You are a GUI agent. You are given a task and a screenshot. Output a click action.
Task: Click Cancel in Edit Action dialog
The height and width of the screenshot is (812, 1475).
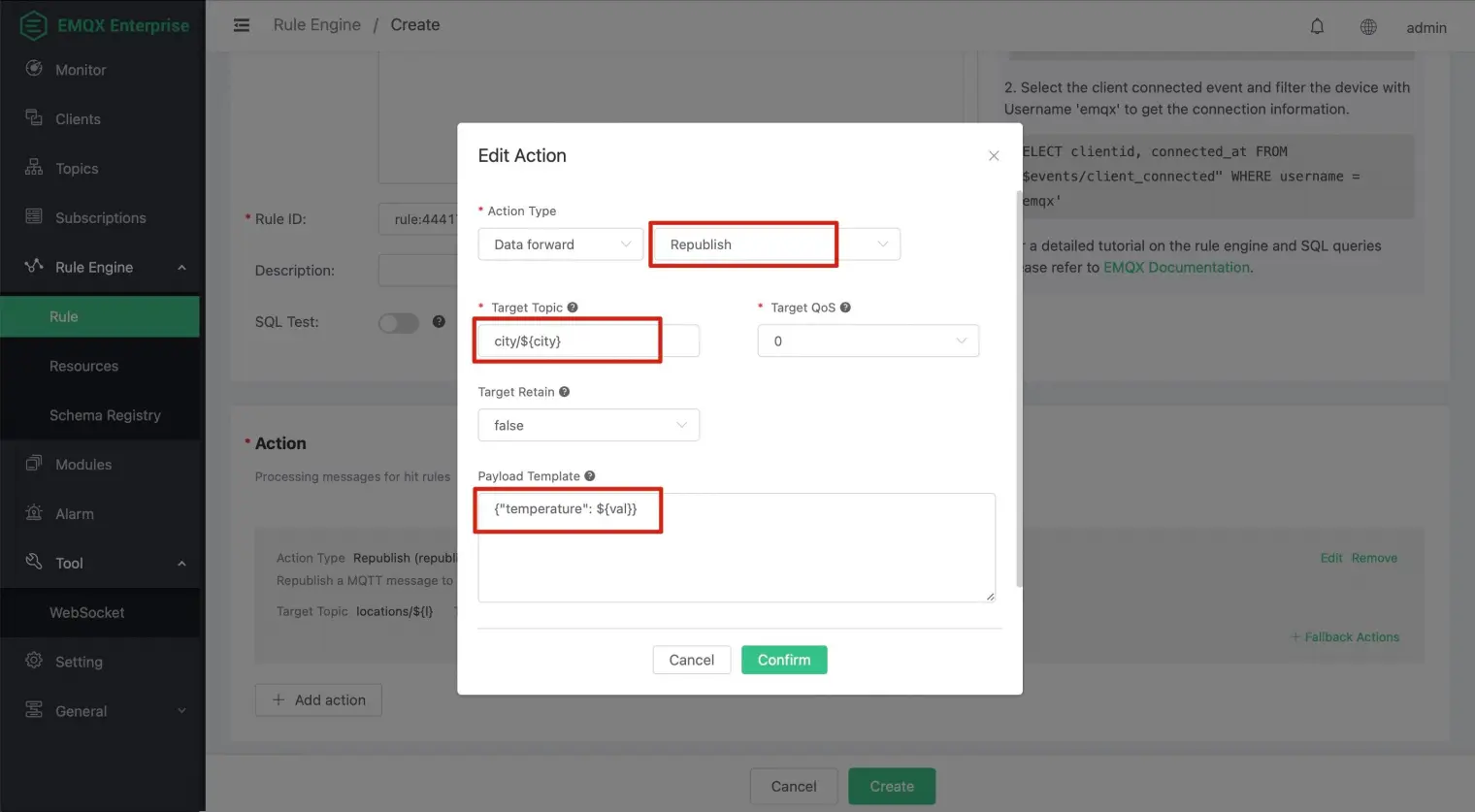pos(691,661)
